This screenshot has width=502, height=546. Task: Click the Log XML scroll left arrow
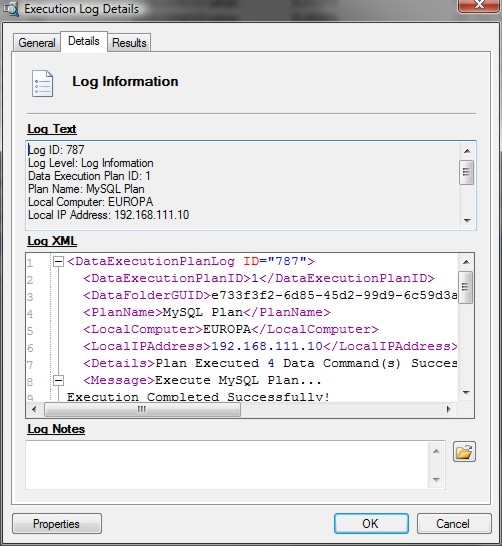[34, 409]
